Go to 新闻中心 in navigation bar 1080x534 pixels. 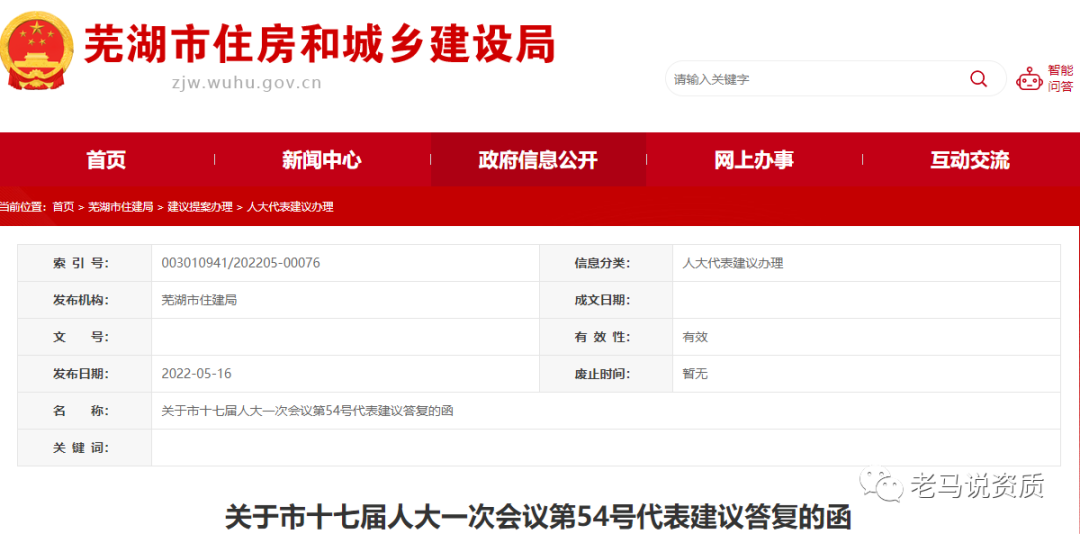(321, 160)
